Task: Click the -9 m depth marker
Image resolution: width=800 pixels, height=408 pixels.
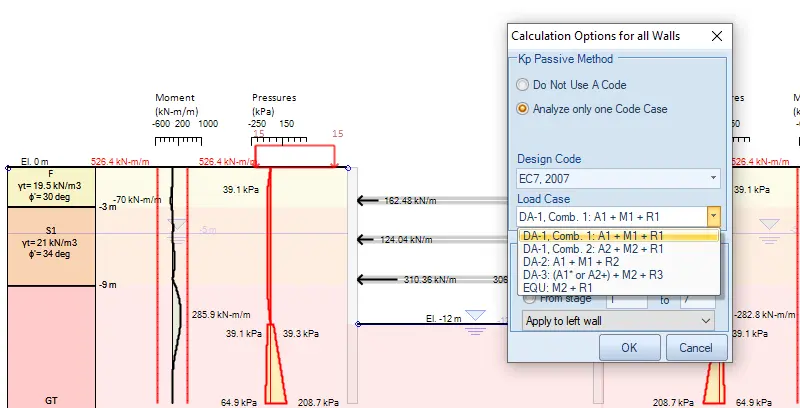Action: 108,285
